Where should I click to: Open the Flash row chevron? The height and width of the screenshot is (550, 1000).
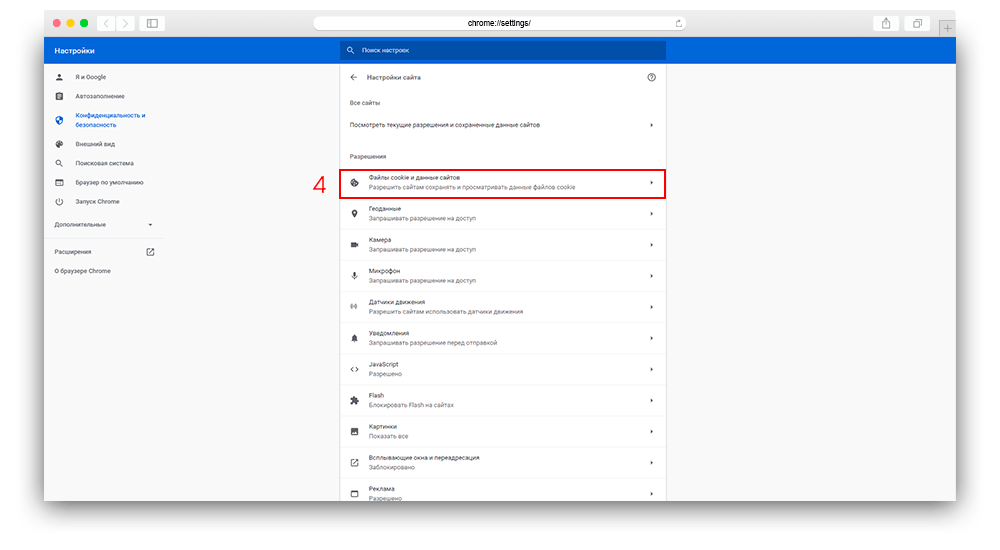tap(651, 401)
